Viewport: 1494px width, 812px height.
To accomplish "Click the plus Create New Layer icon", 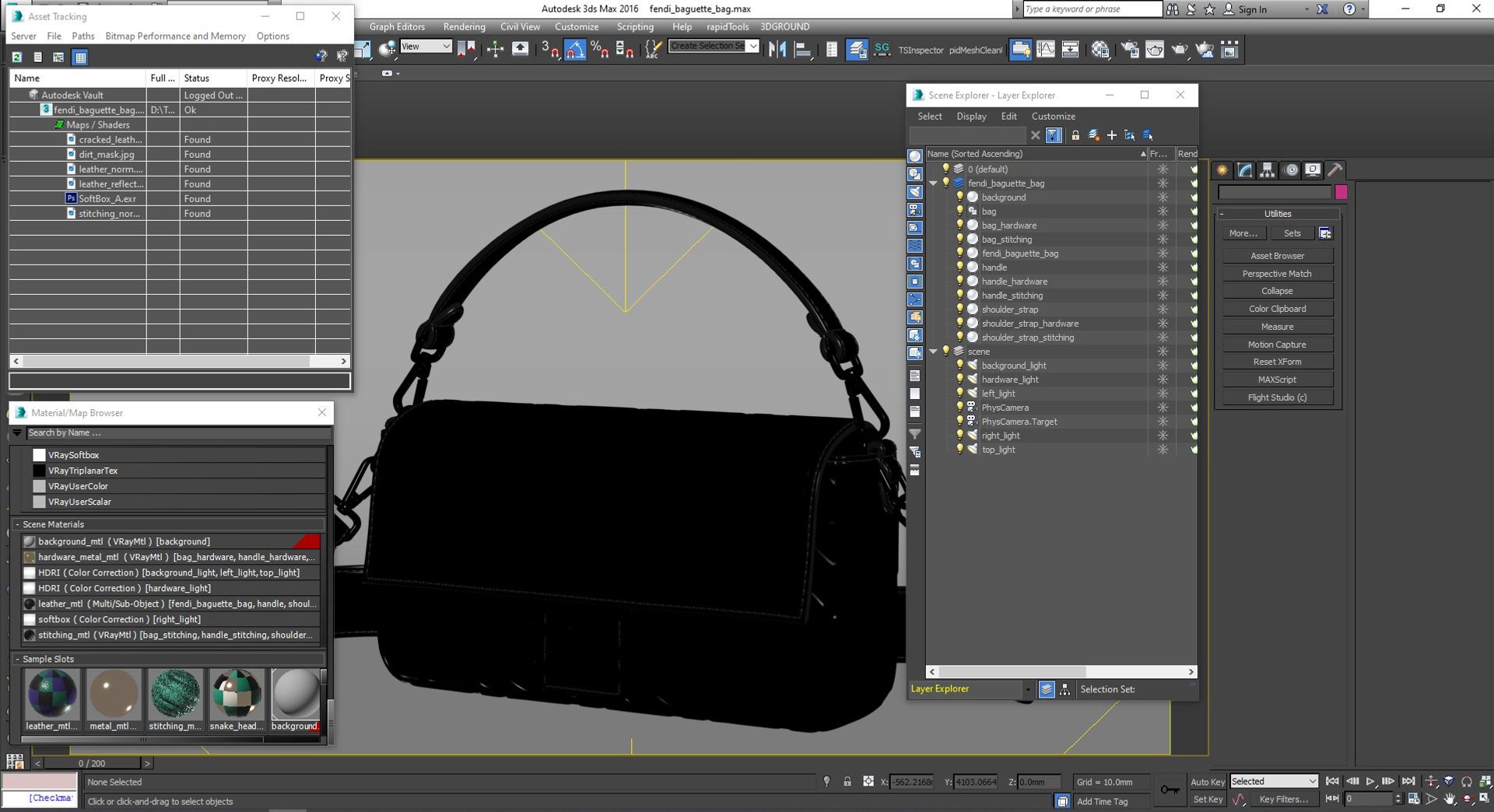I will click(1111, 135).
